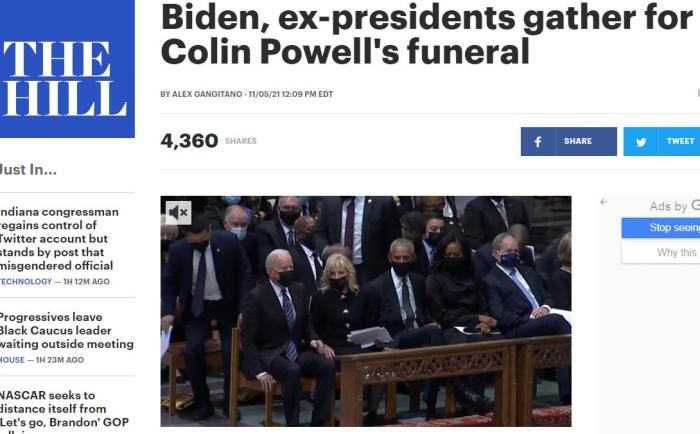Select the Why this ad option

(661, 252)
